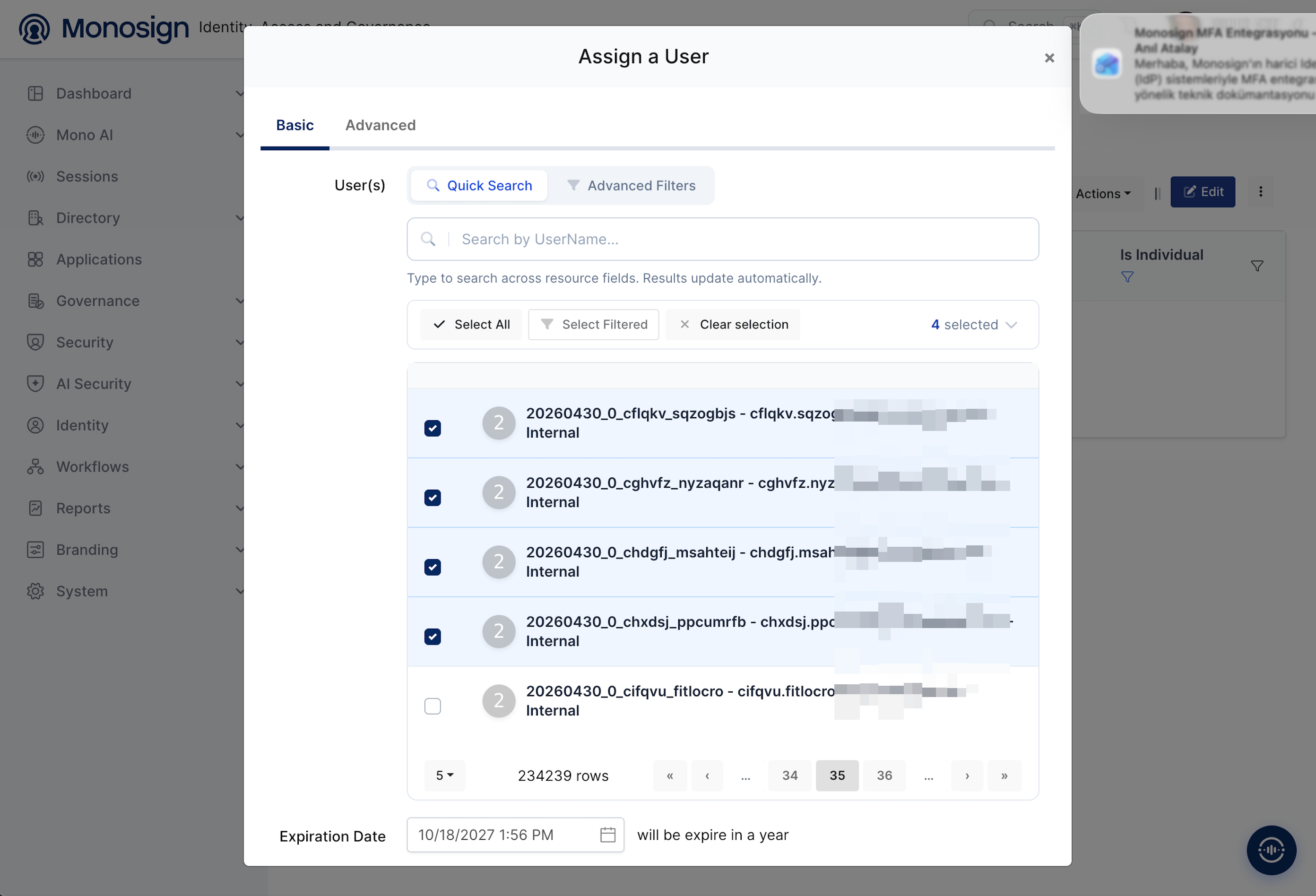Click the Applications sidebar icon
The image size is (1316, 896).
(x=35, y=259)
